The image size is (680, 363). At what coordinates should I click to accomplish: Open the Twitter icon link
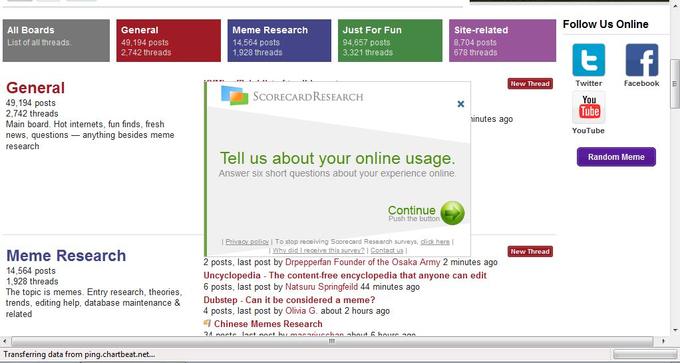588,60
